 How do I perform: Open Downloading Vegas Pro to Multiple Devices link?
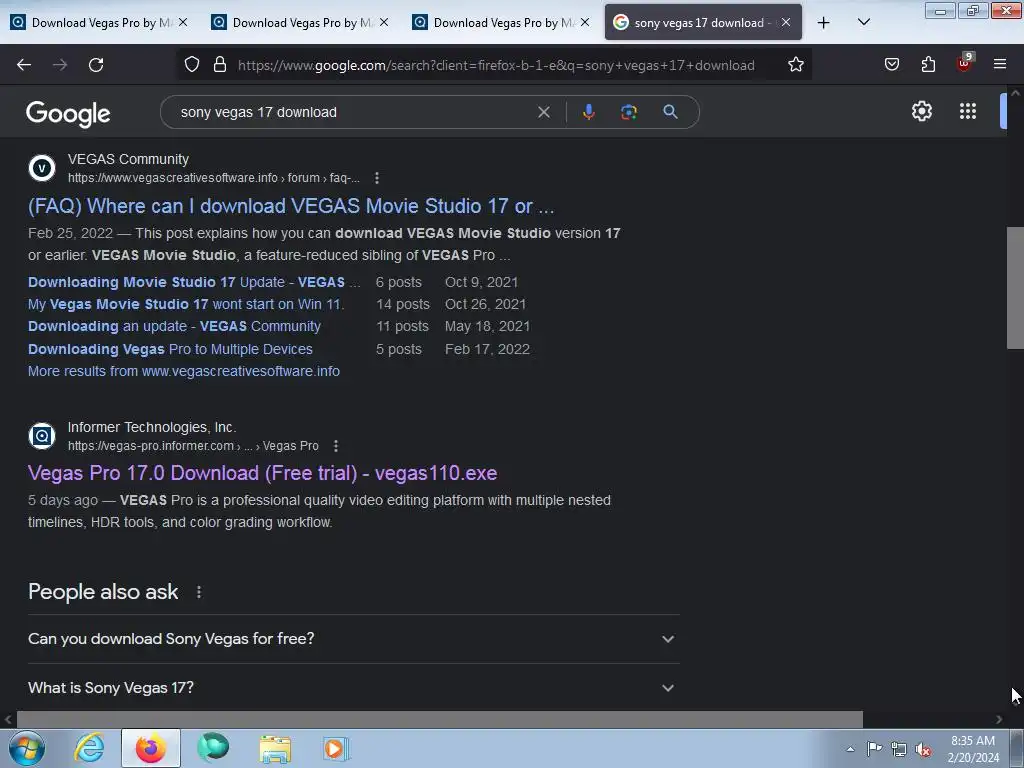(170, 349)
